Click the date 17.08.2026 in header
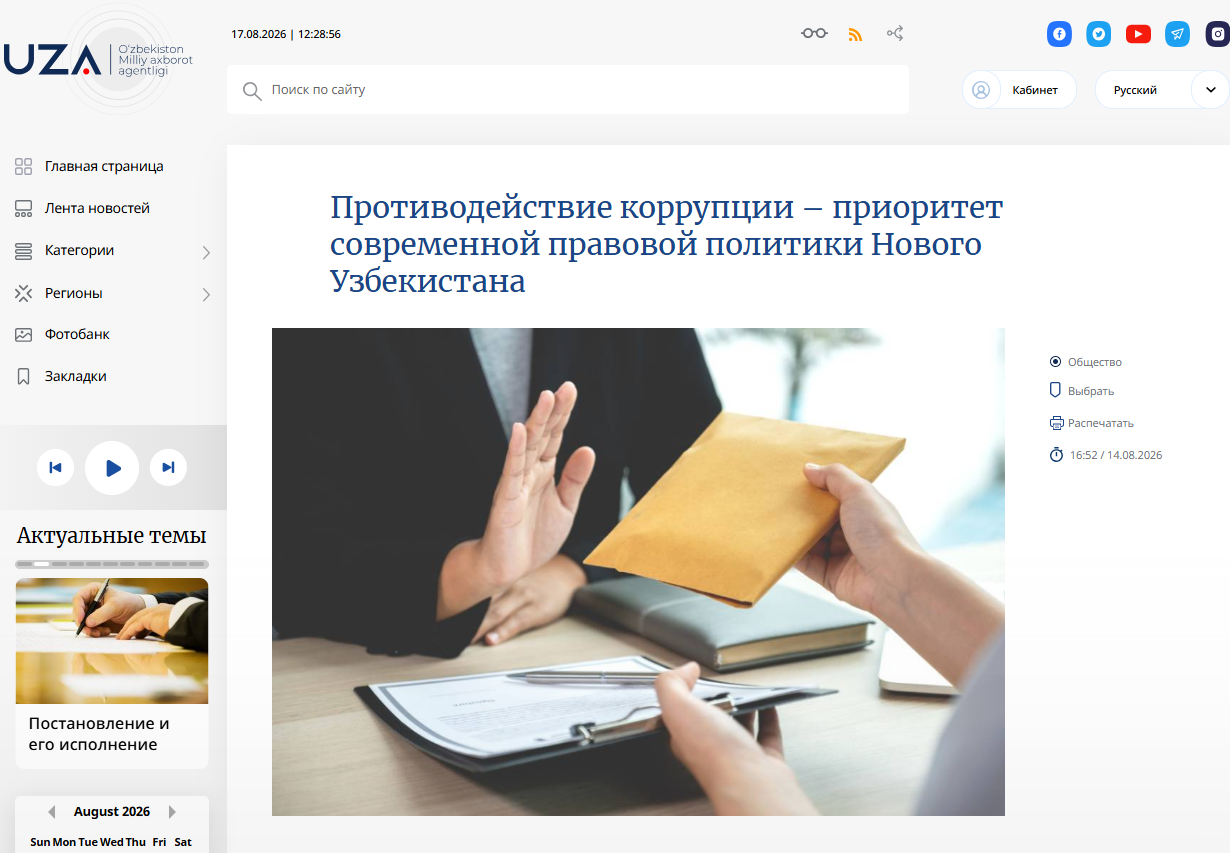This screenshot has width=1230, height=853. coord(259,34)
